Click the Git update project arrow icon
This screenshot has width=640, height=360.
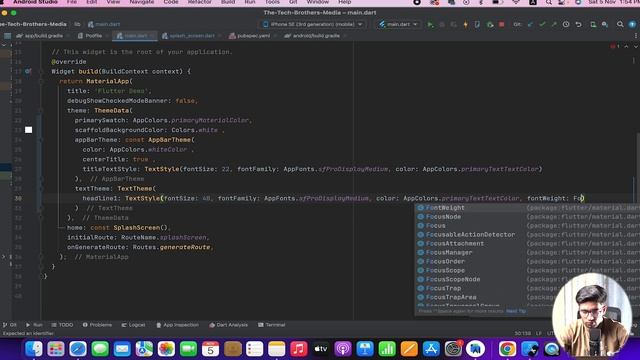(530, 24)
